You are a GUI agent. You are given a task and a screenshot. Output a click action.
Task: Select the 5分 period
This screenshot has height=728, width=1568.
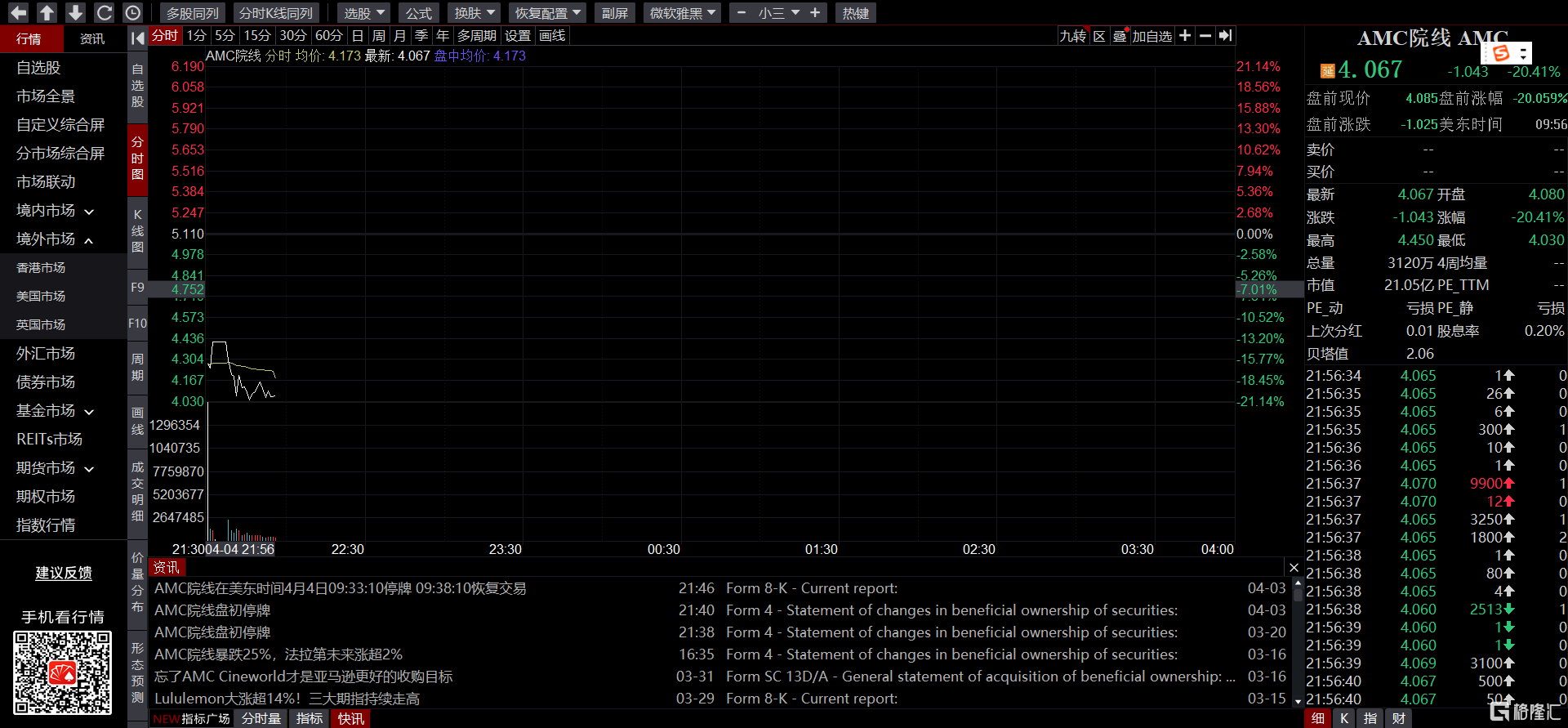[225, 36]
